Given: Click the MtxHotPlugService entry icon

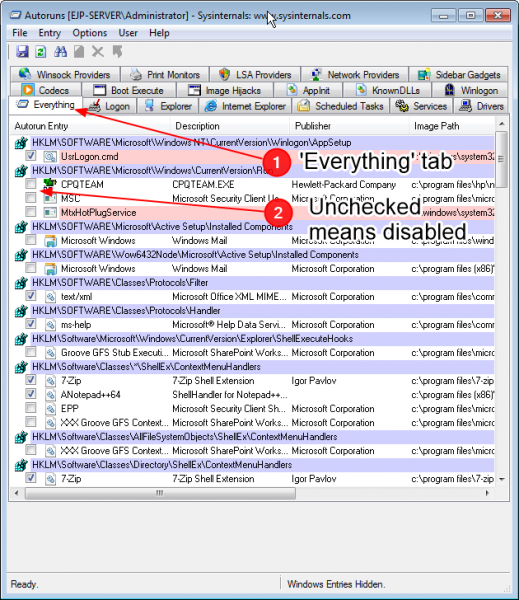Looking at the screenshot, I should click(49, 212).
